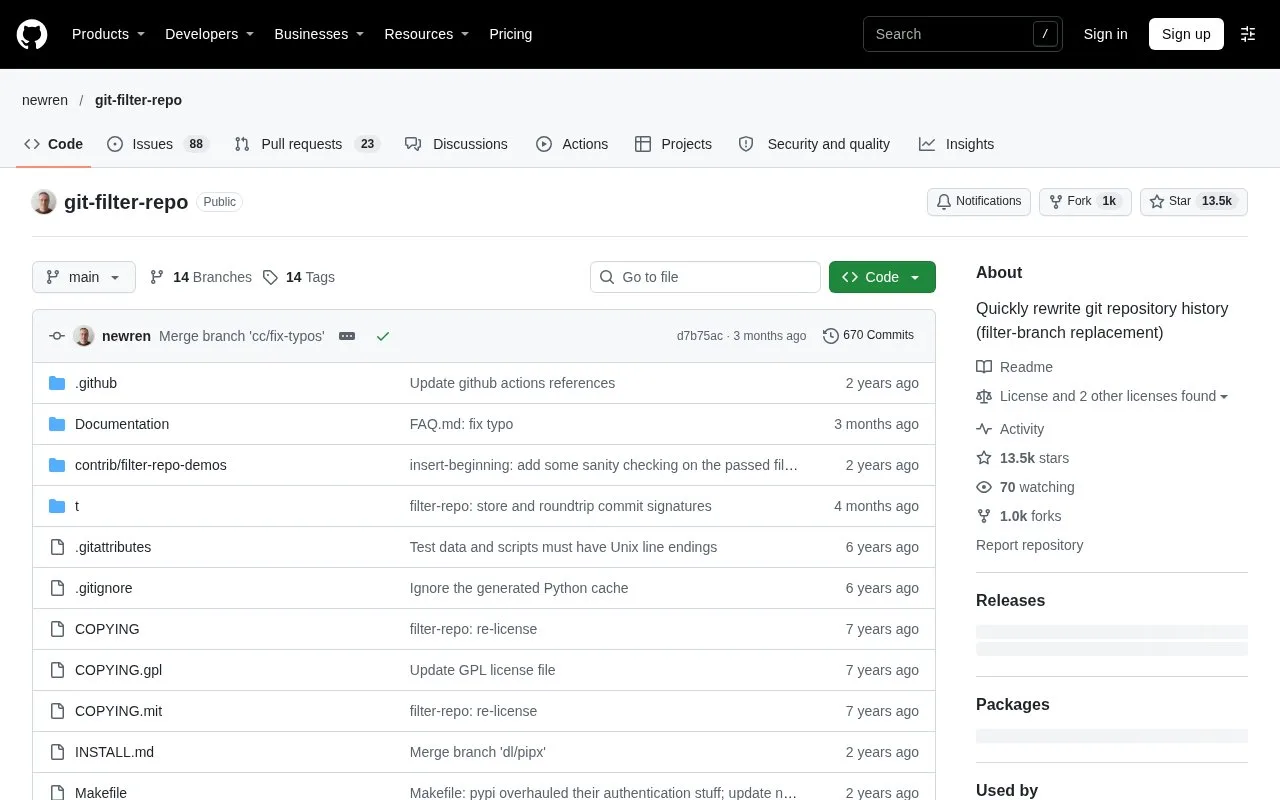Click the owner avatar beside repo title
The height and width of the screenshot is (800, 1280).
tap(44, 202)
